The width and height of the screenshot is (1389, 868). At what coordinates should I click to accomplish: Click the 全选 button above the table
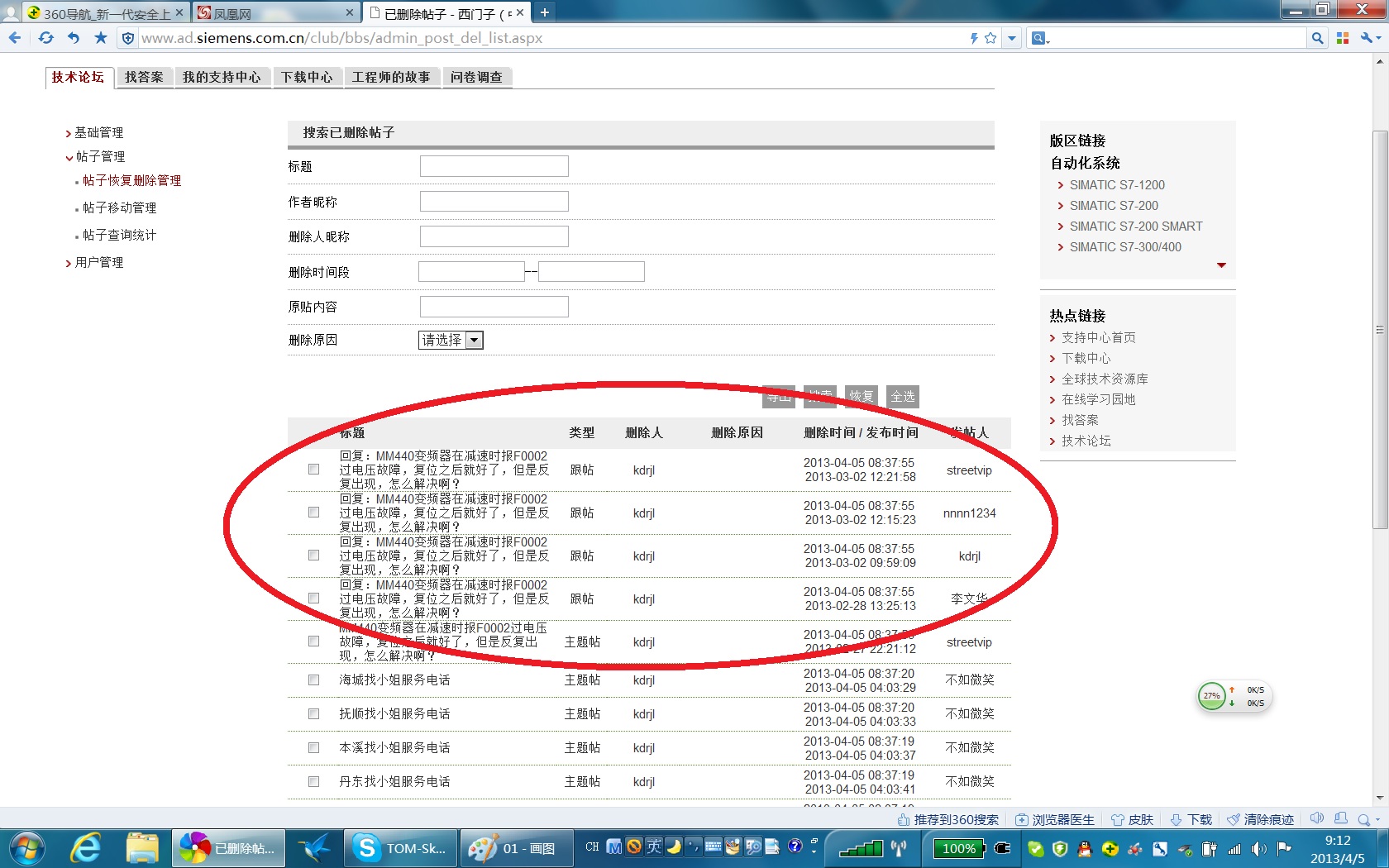click(903, 397)
